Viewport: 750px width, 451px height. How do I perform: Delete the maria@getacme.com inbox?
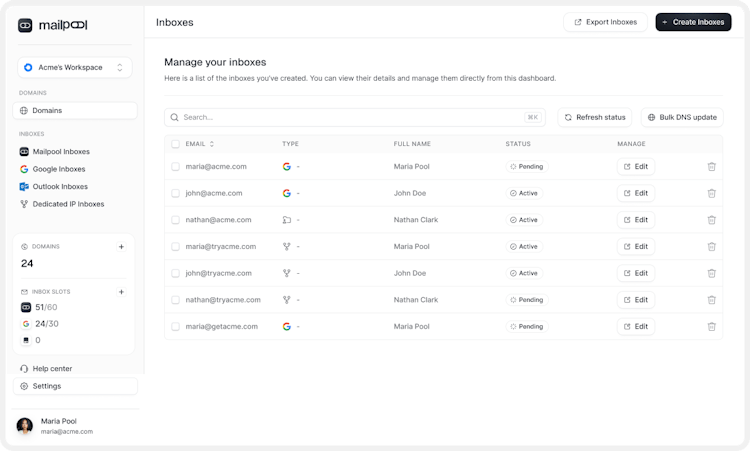coord(711,326)
